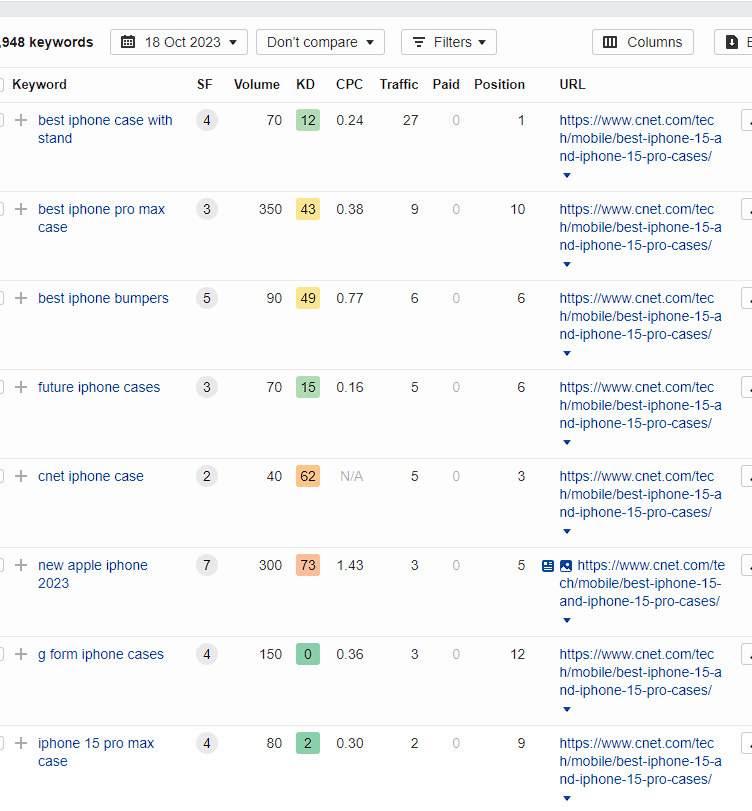Image resolution: width=752 pixels, height=811 pixels.
Task: Open keyword 'new apple iphone 2023'
Action: click(x=93, y=574)
